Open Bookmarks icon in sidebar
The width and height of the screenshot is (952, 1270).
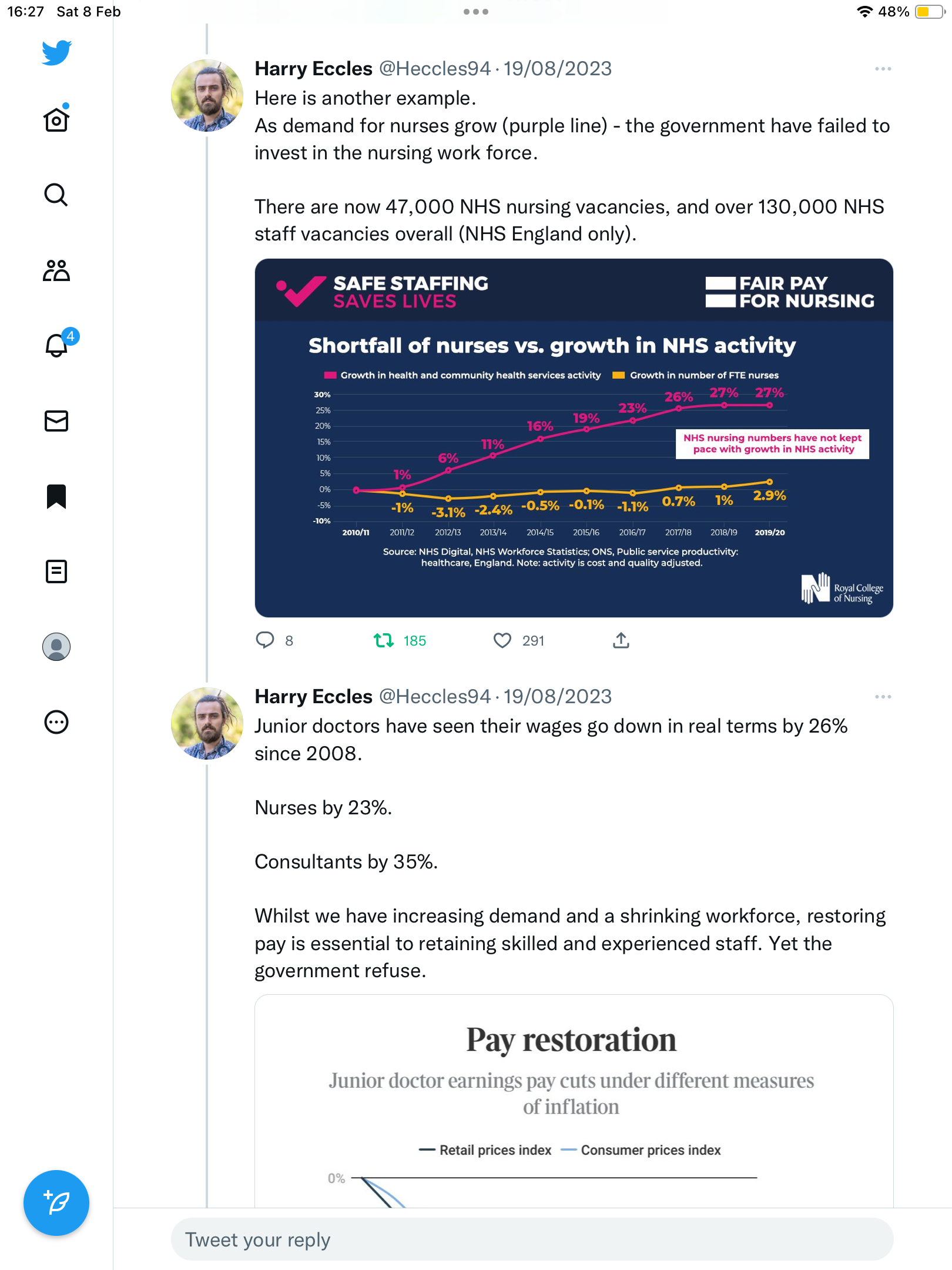point(56,496)
